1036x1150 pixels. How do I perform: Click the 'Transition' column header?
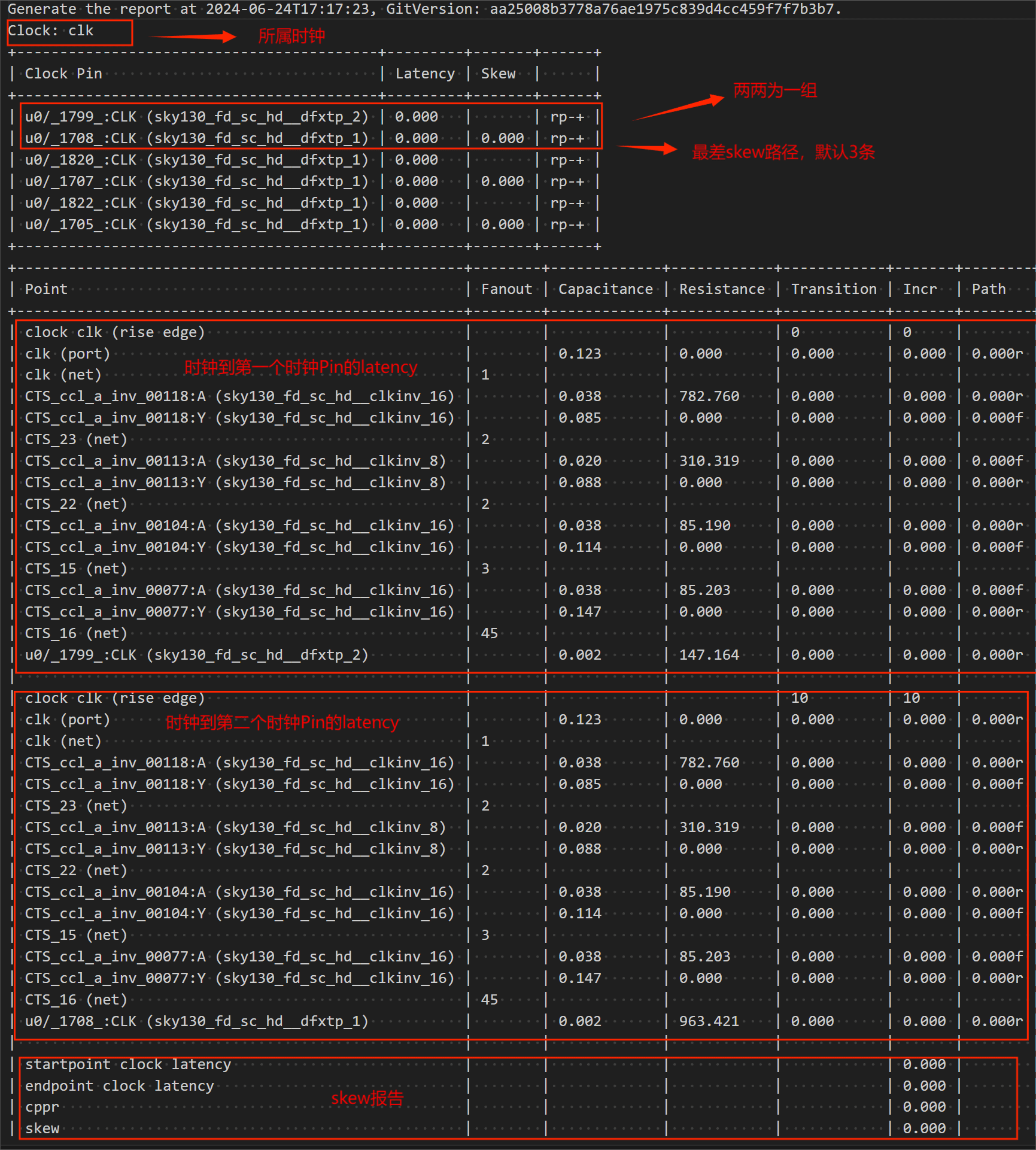click(834, 289)
